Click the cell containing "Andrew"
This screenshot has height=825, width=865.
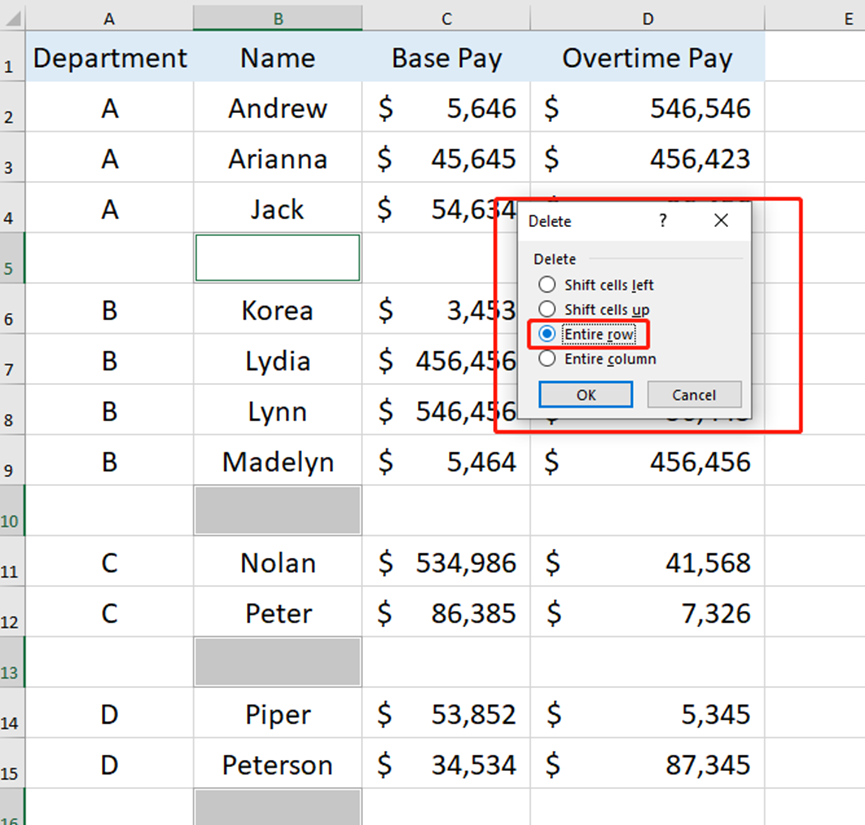click(x=277, y=108)
